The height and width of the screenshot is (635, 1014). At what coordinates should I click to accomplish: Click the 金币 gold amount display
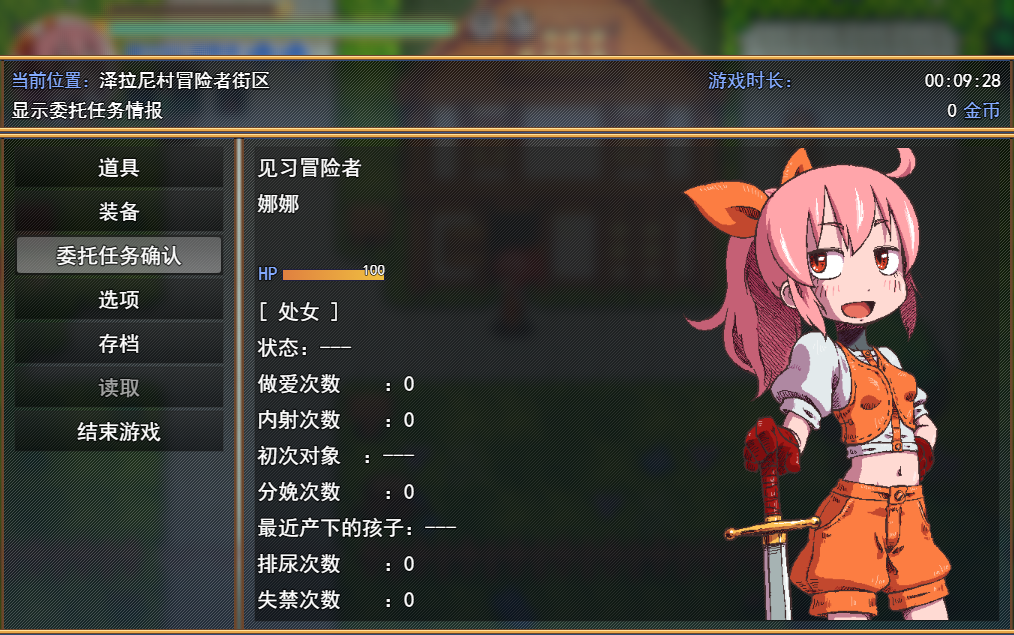click(973, 111)
